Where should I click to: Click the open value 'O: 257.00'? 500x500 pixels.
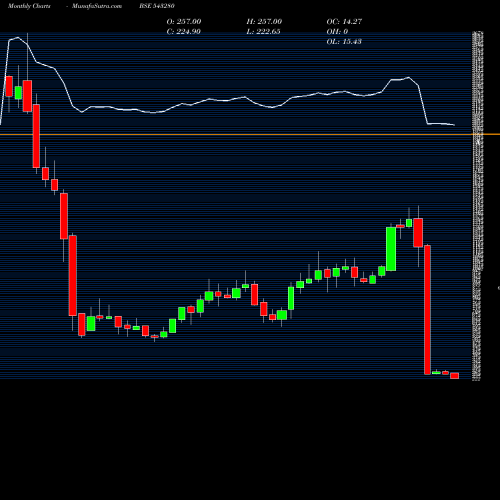[x=184, y=21]
